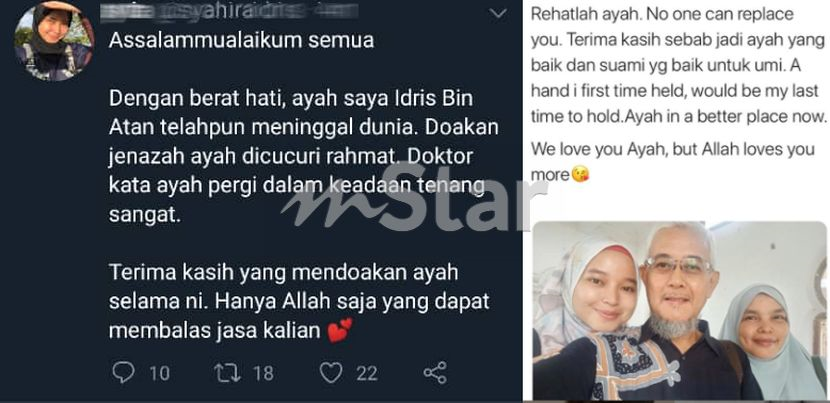Retweet the post using the arrows icon

pyautogui.click(x=228, y=373)
